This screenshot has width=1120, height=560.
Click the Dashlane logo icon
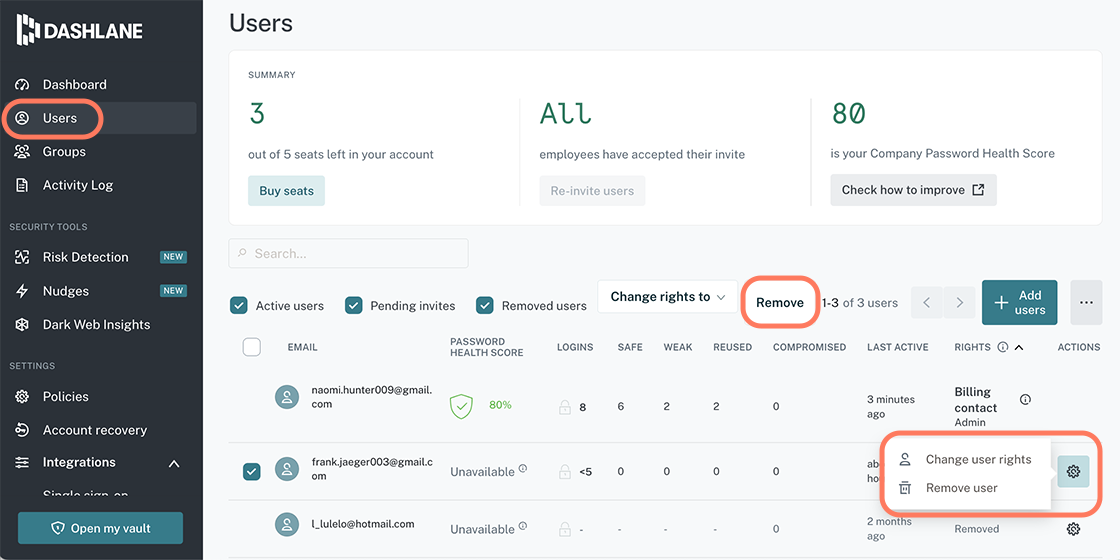click(x=28, y=31)
